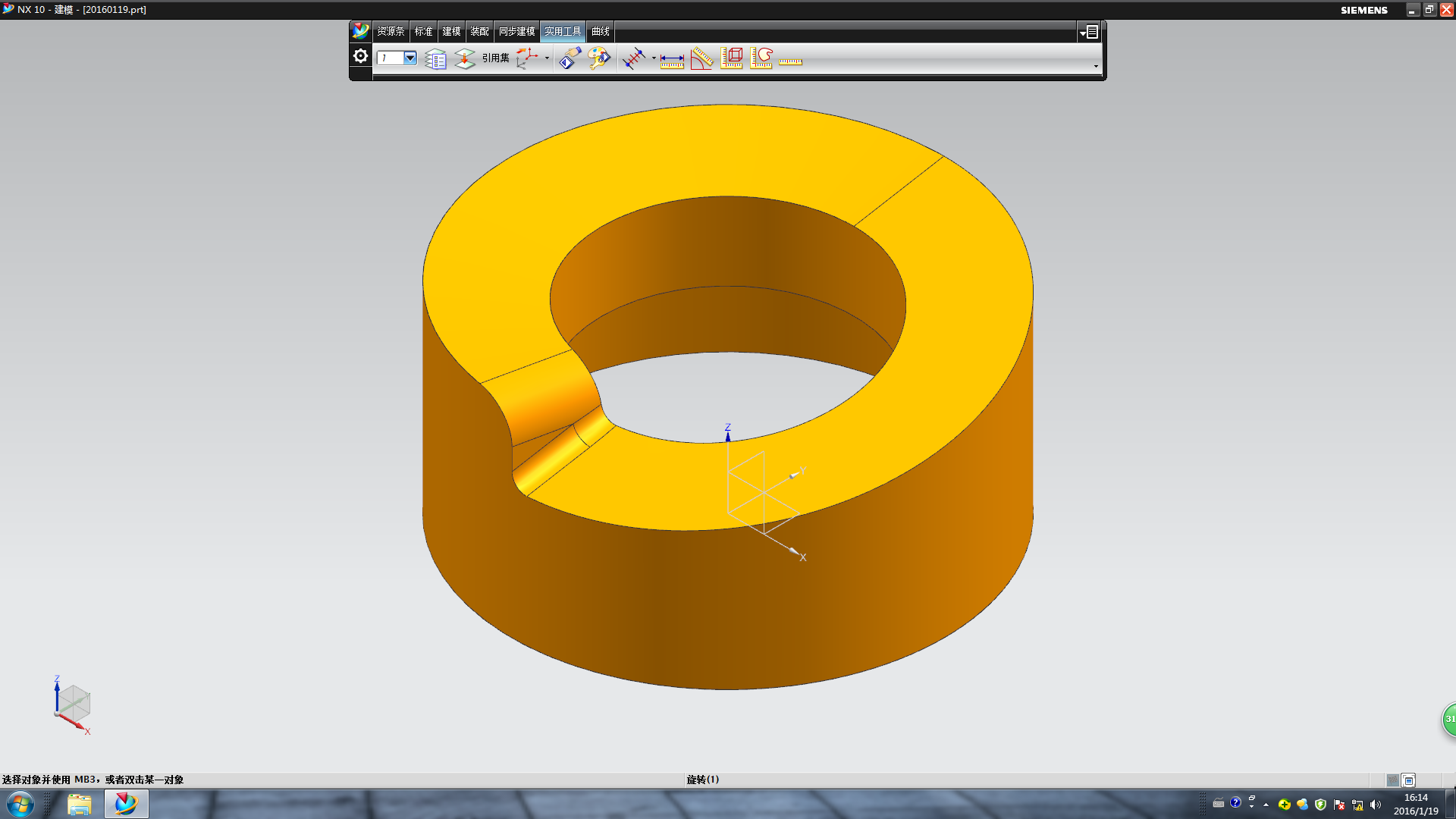The height and width of the screenshot is (819, 1456).
Task: Click the Measure Angle icon
Action: point(702,58)
